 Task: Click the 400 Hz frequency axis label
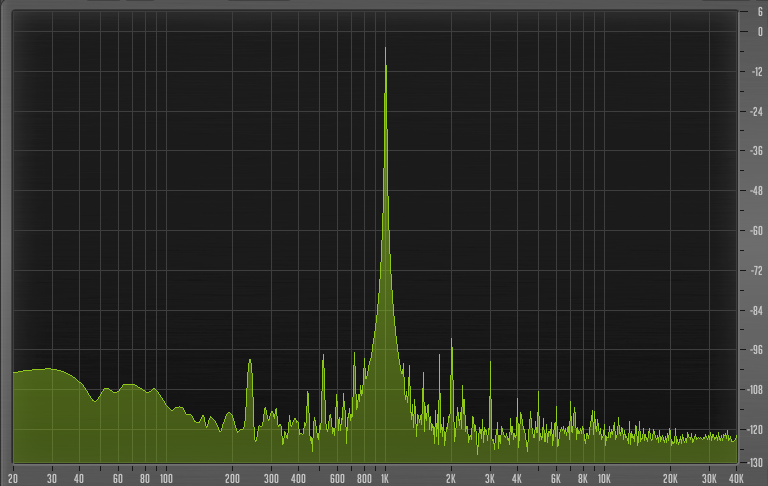point(298,479)
